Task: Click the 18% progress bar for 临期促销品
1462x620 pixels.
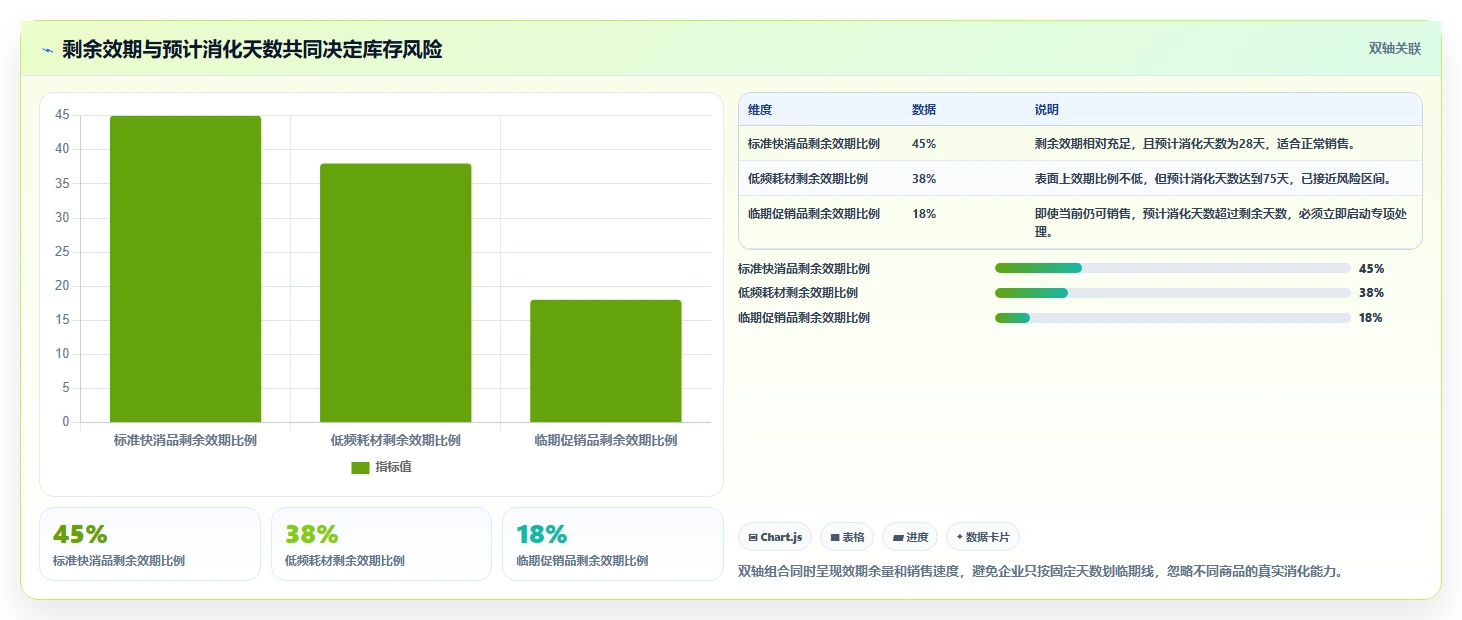Action: point(1173,318)
